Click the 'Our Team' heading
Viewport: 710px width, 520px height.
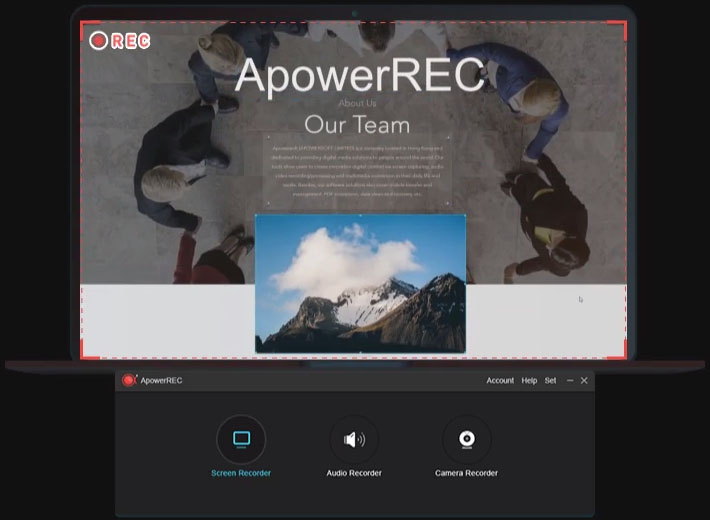tap(357, 125)
